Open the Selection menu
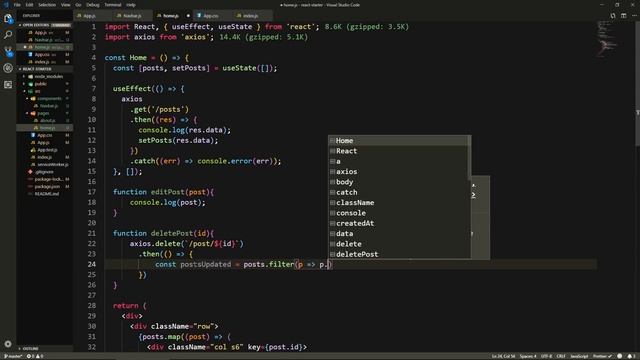The height and width of the screenshot is (360, 640). point(47,5)
